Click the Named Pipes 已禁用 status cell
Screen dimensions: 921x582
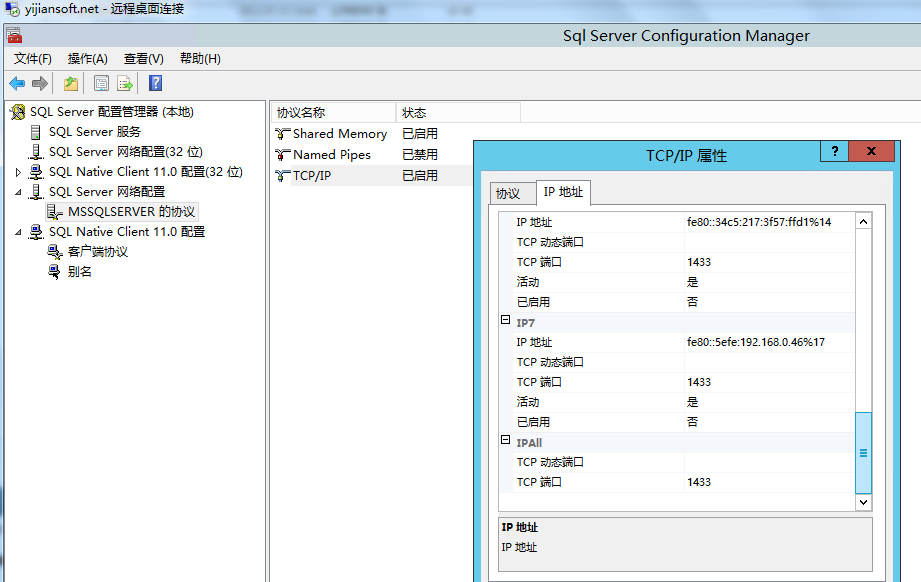(x=420, y=155)
